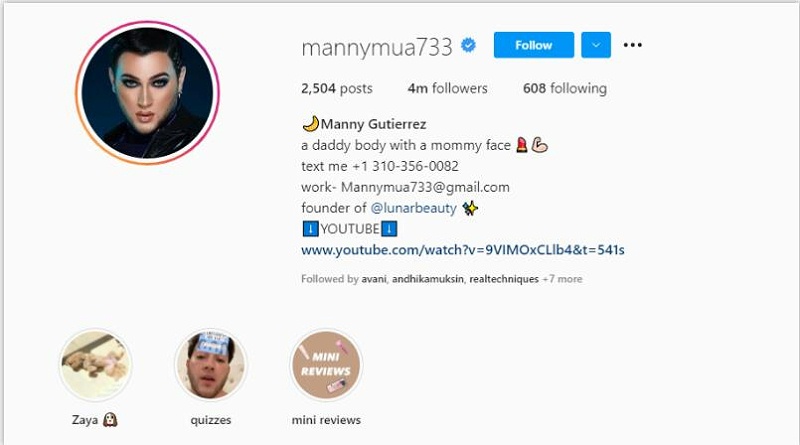Viewport: 800px width, 445px height.
Task: Show the 608 following list
Action: [x=565, y=88]
